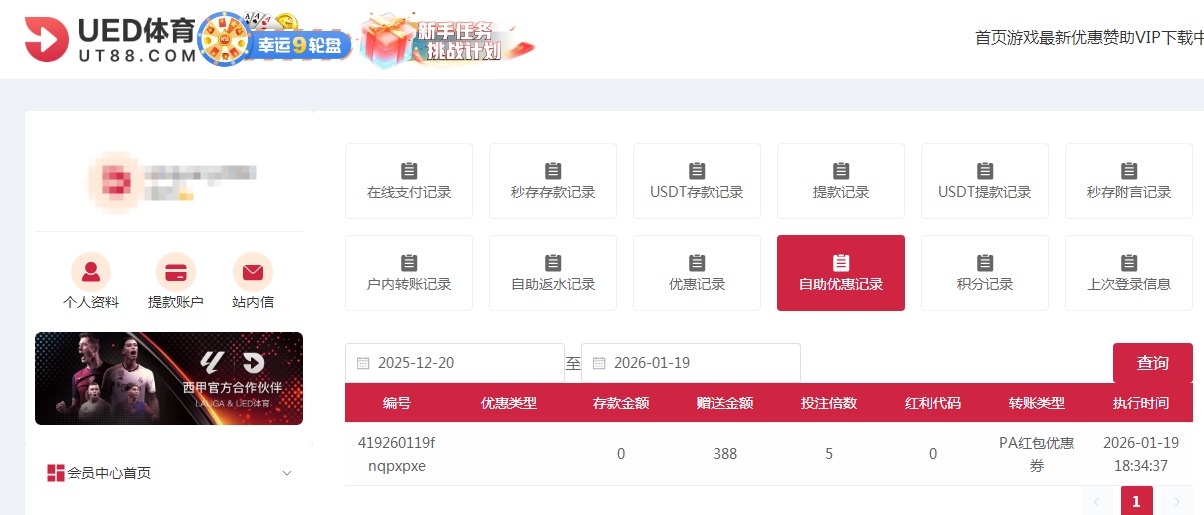Image resolution: width=1204 pixels, height=515 pixels.
Task: Open the 幸运9轮盘 lucky wheel banner
Action: pos(277,40)
